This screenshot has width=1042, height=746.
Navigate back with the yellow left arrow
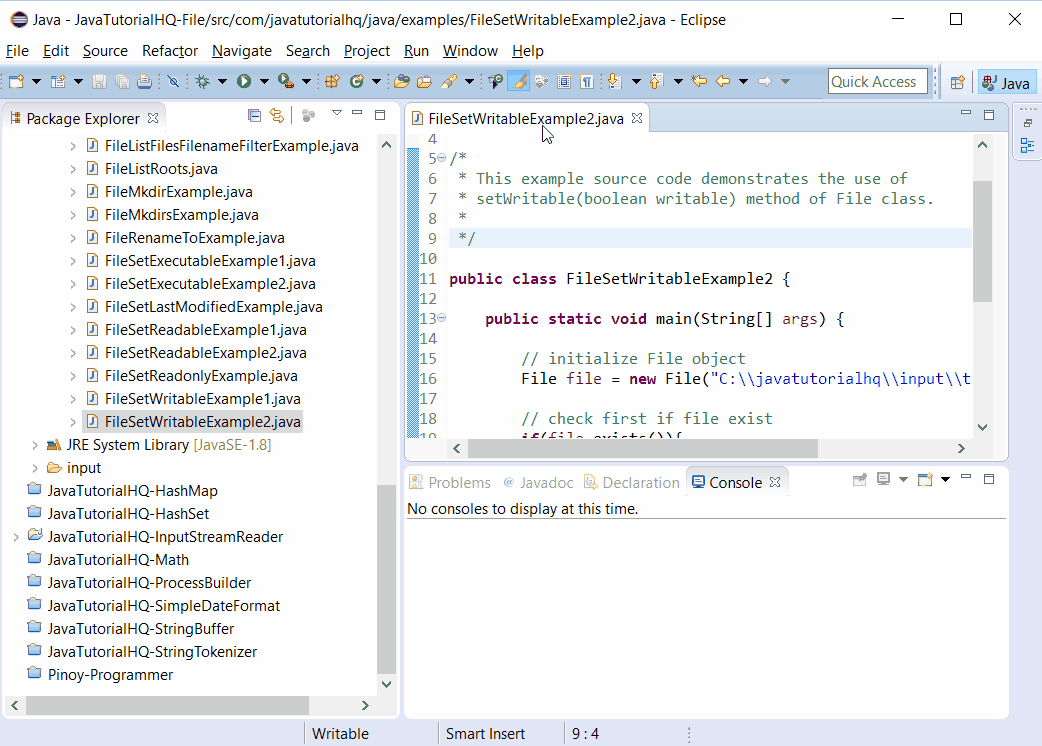tap(723, 82)
